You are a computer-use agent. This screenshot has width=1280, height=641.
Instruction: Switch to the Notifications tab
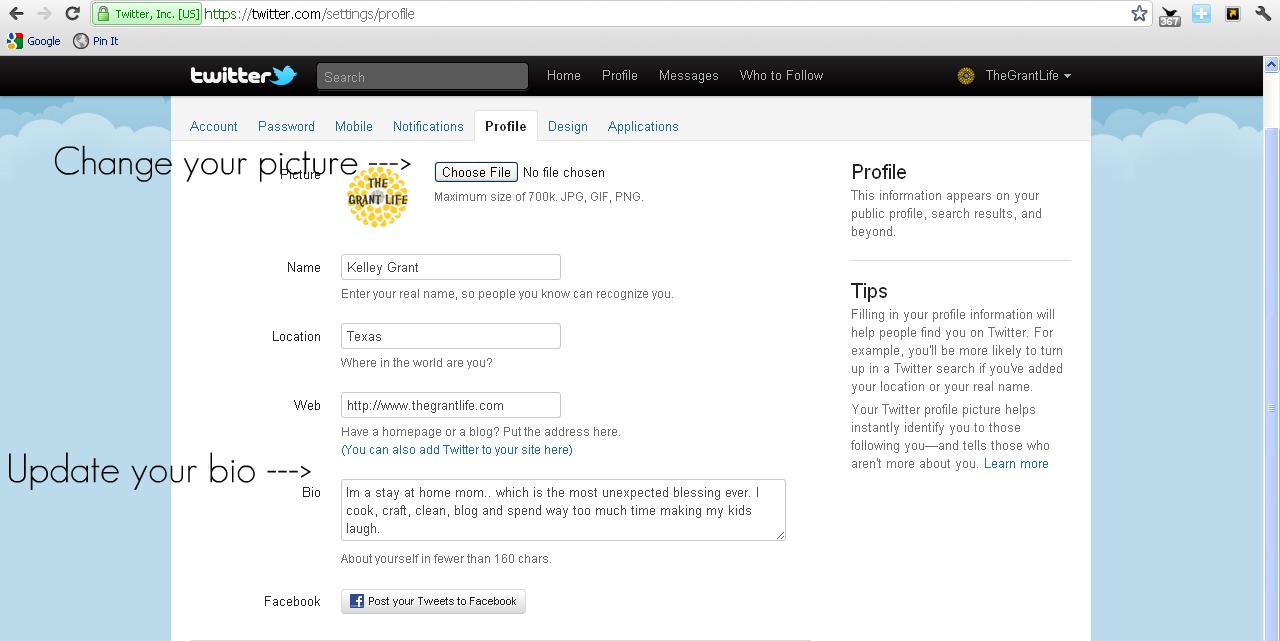click(428, 127)
